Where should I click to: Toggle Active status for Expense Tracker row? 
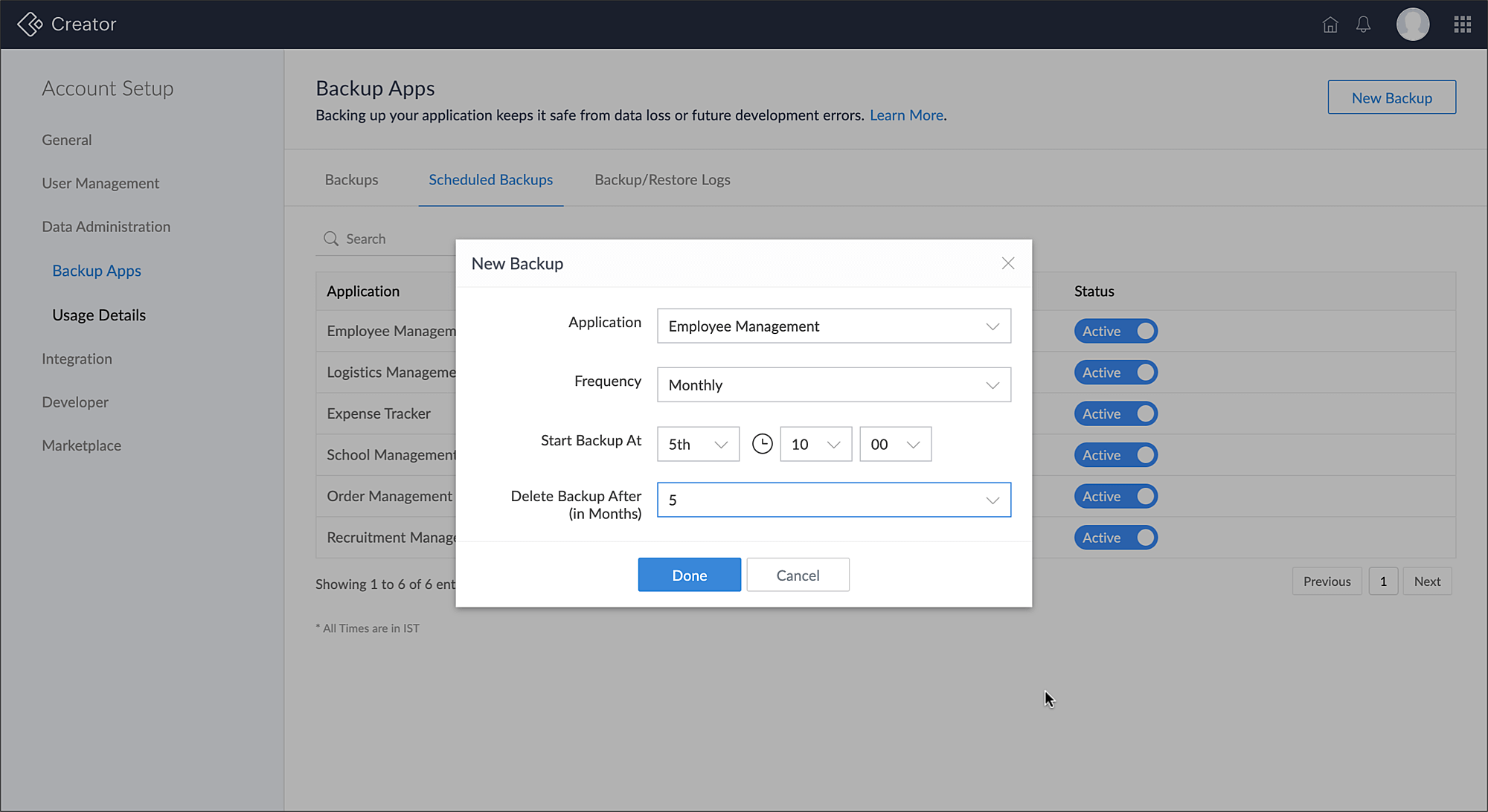[1115, 413]
